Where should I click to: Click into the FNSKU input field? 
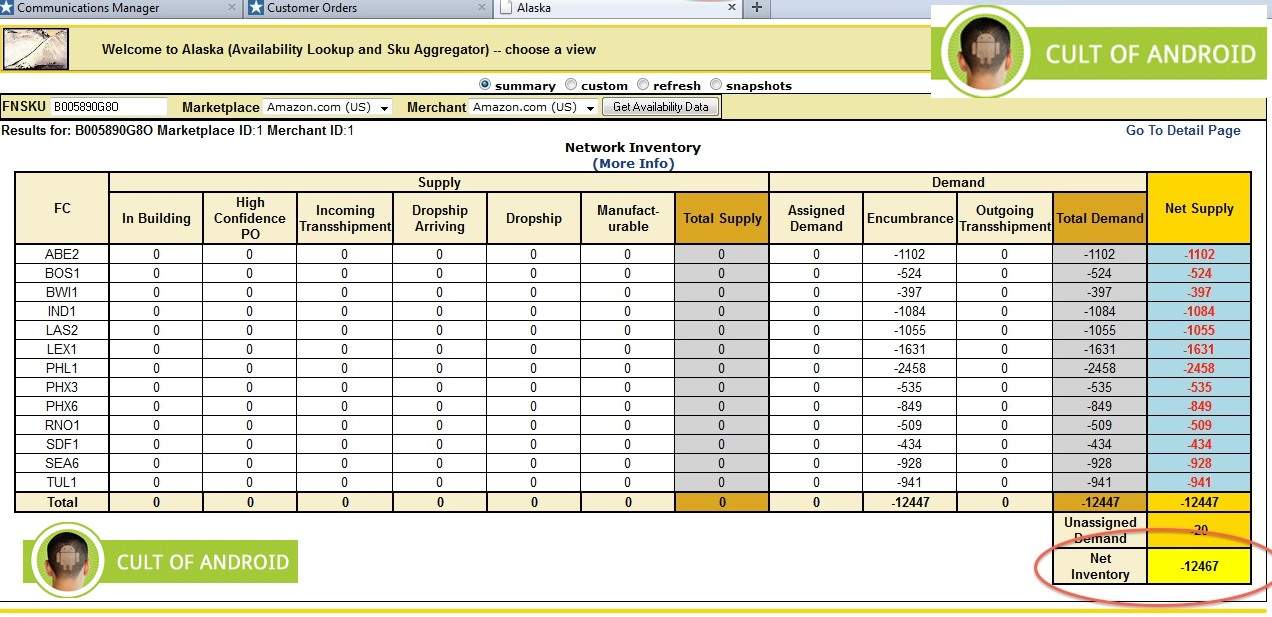click(108, 107)
